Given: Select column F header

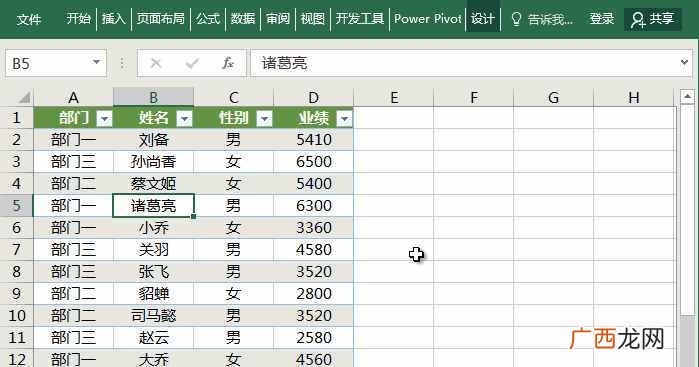Looking at the screenshot, I should [x=474, y=97].
